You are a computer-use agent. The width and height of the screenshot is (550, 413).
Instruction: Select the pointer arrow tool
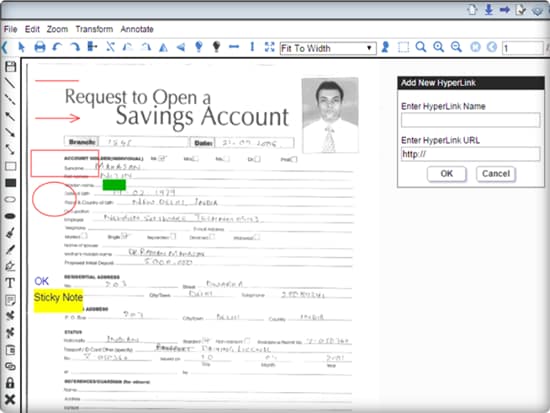pos(22,47)
